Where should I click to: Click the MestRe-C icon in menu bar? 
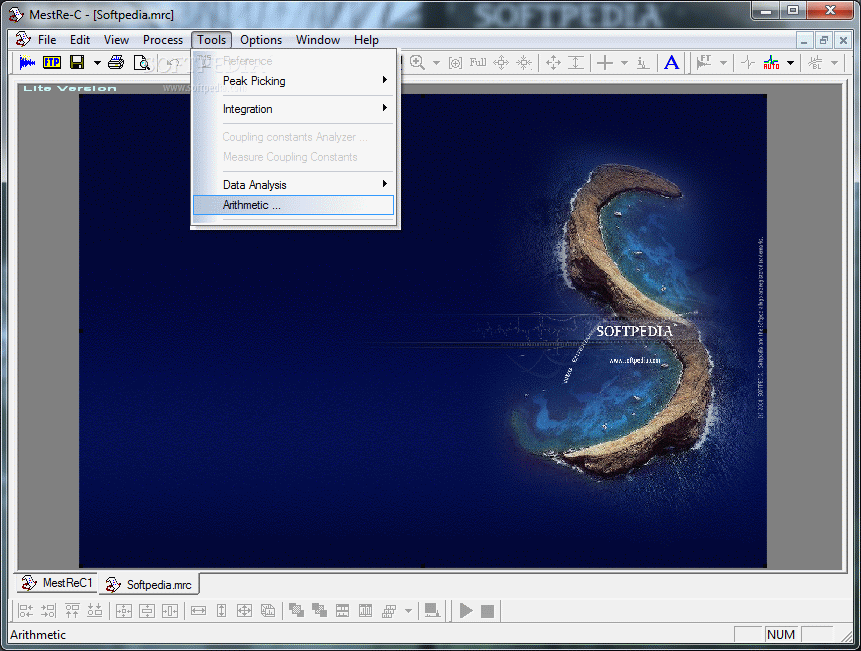coord(23,40)
